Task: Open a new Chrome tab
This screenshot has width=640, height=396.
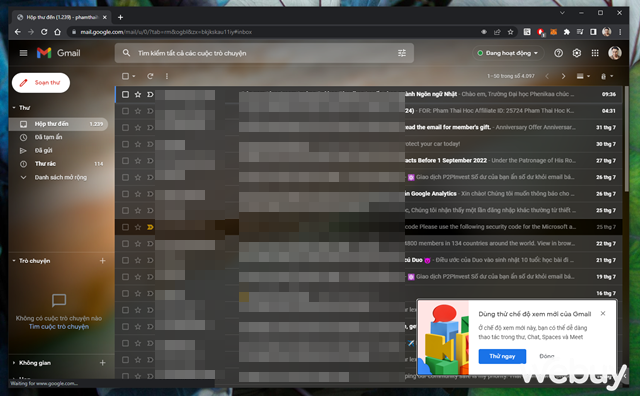Action: click(x=120, y=17)
